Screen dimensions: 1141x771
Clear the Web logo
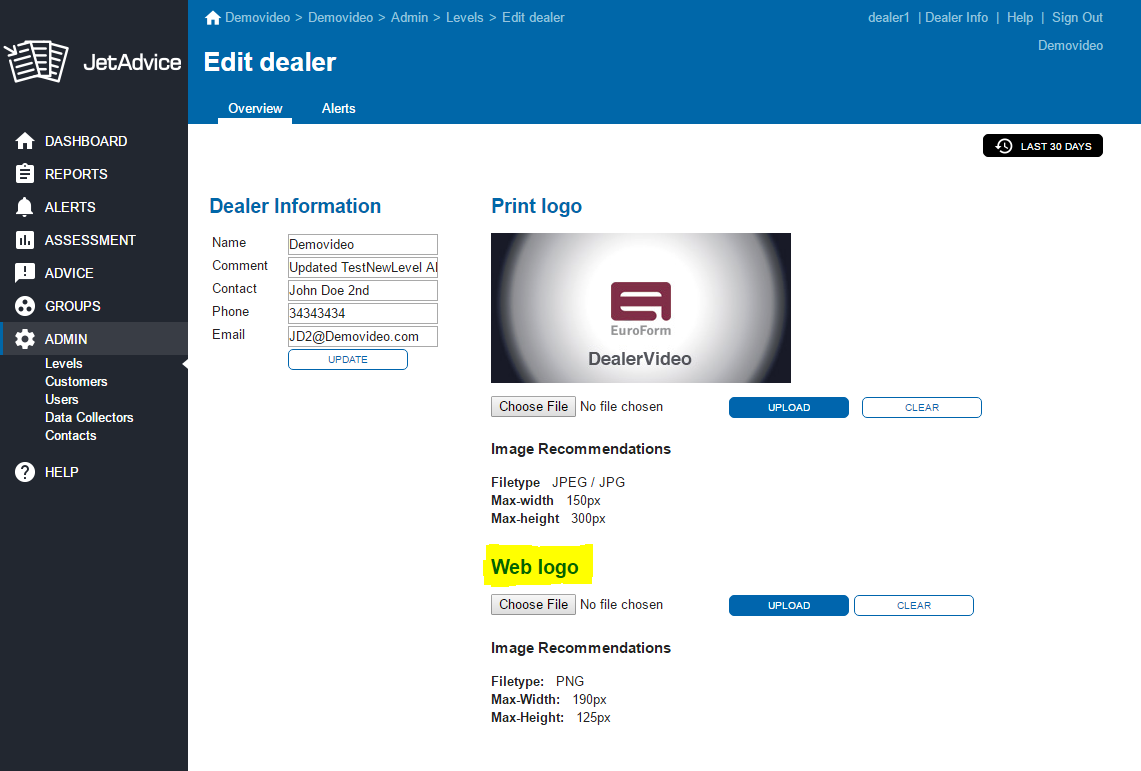pyautogui.click(x=913, y=605)
